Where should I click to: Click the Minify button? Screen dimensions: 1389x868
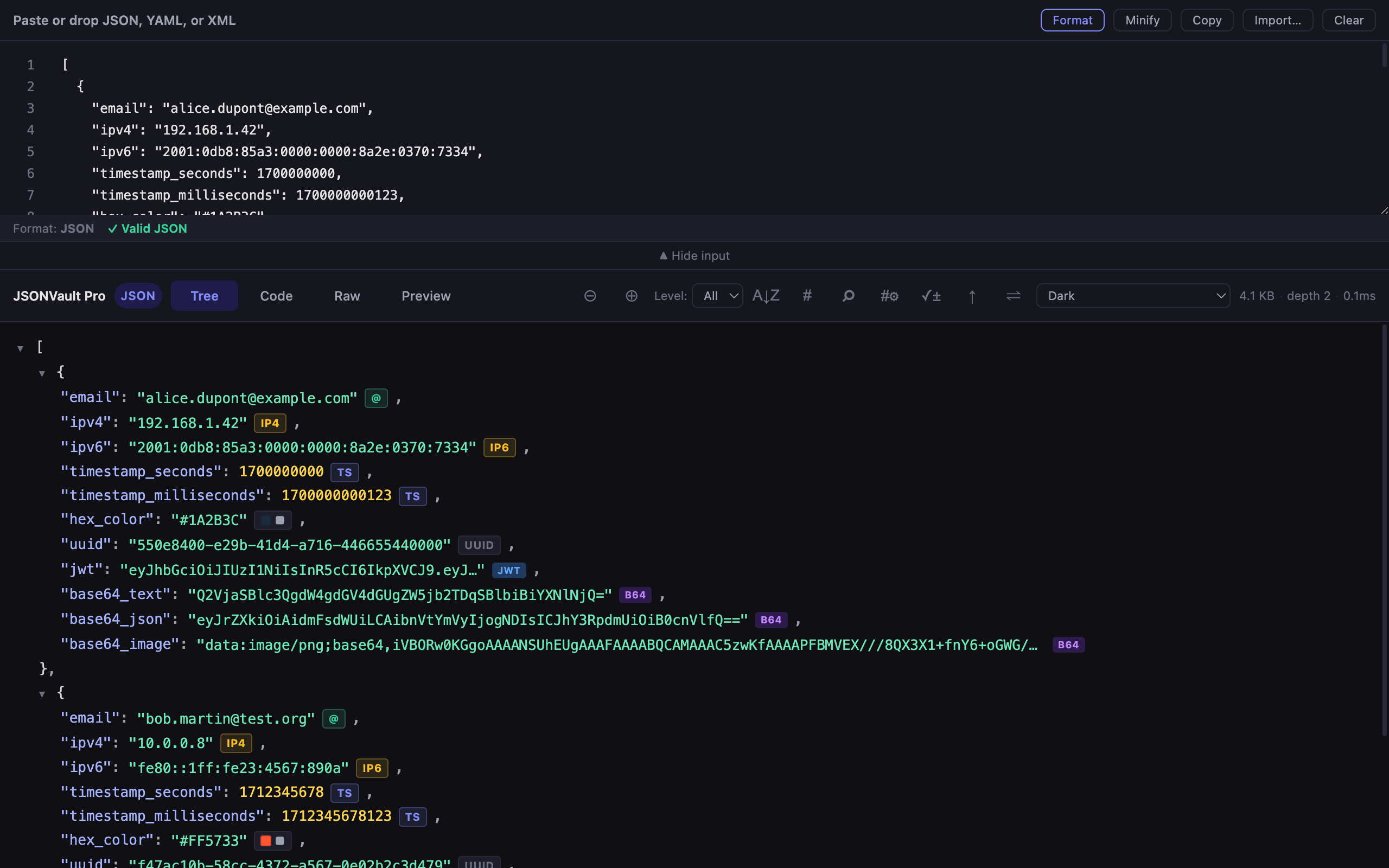click(x=1142, y=20)
